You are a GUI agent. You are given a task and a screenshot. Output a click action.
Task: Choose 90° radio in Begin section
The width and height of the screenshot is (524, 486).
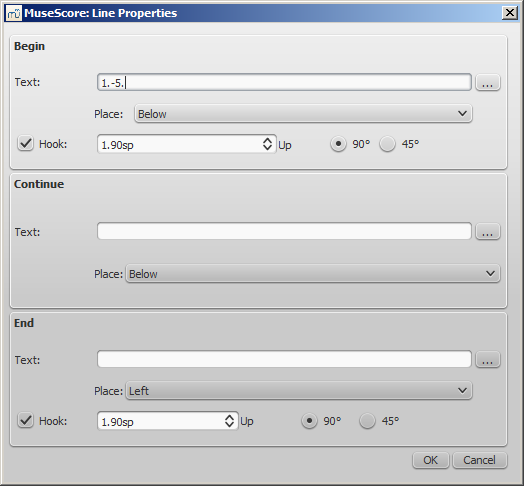coord(338,144)
